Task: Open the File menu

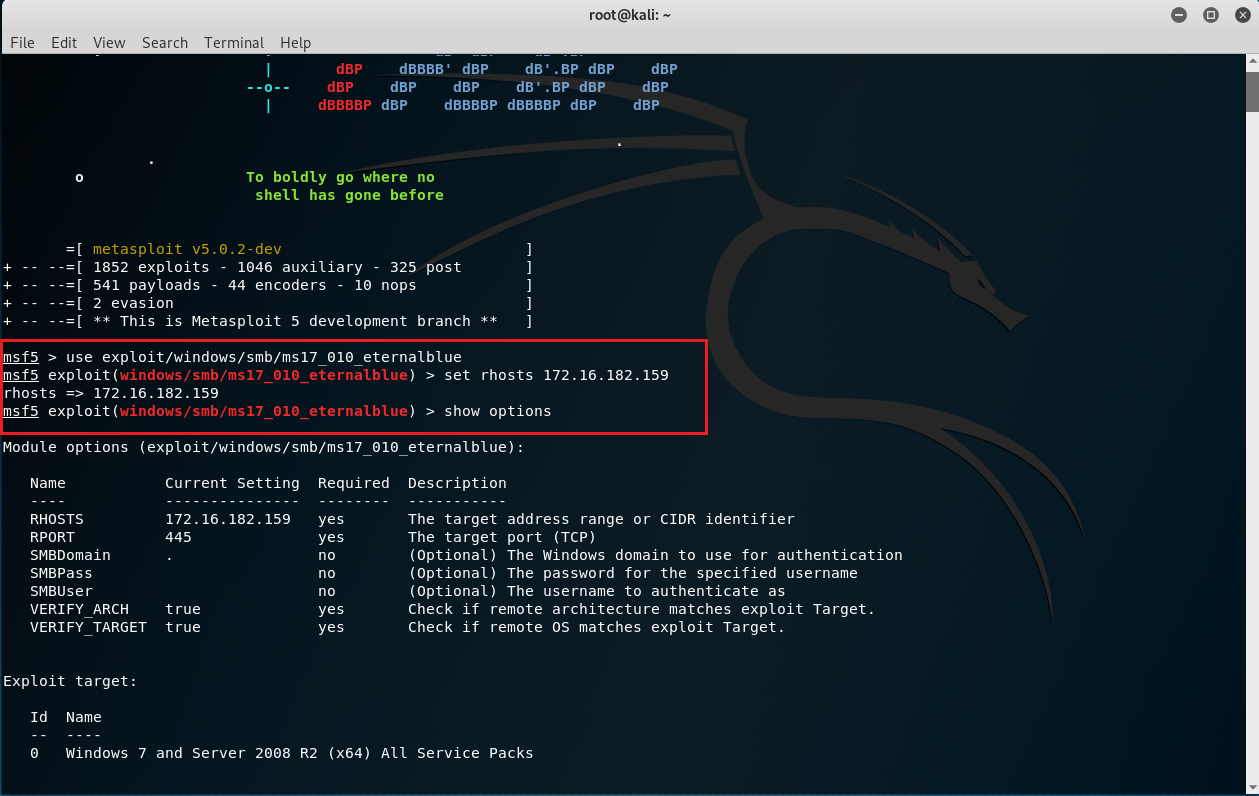Action: coord(22,42)
